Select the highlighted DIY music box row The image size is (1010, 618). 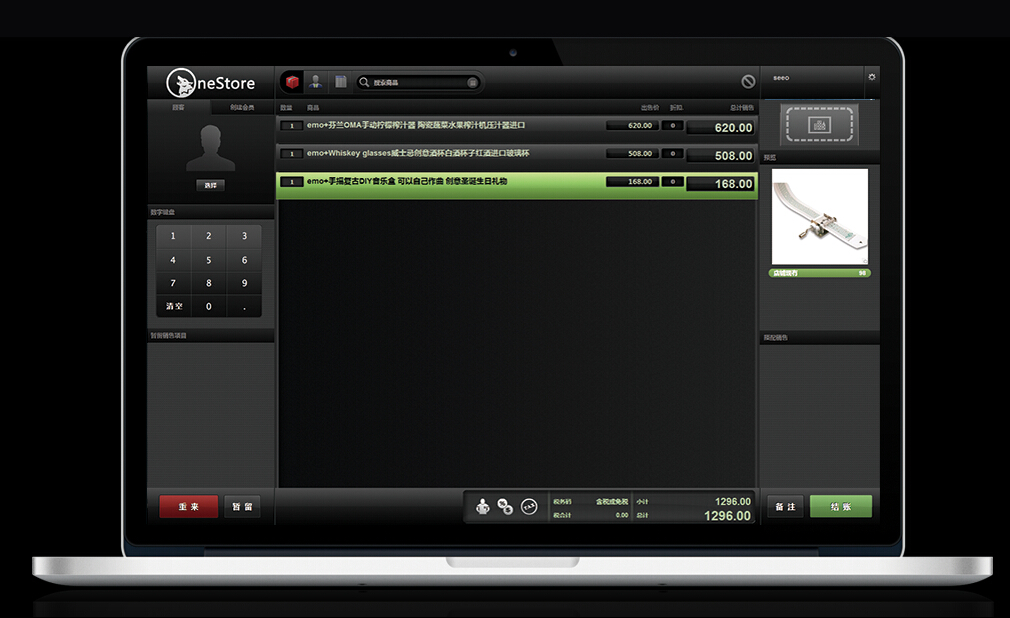[517, 185]
